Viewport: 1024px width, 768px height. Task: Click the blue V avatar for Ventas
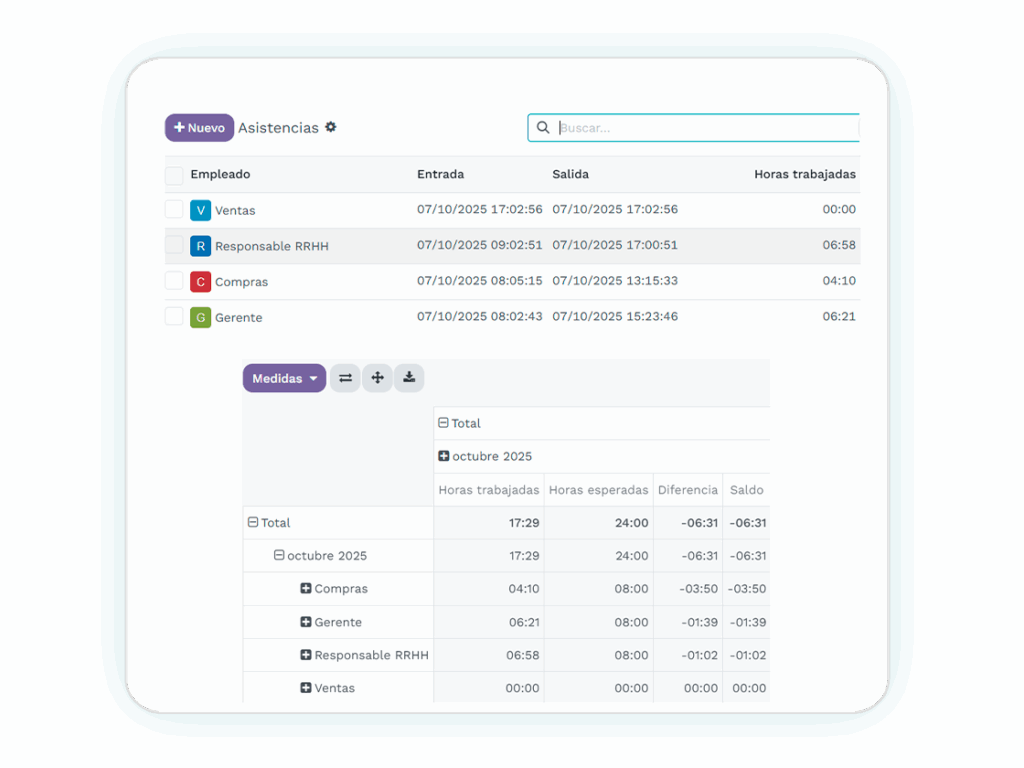[x=200, y=210]
